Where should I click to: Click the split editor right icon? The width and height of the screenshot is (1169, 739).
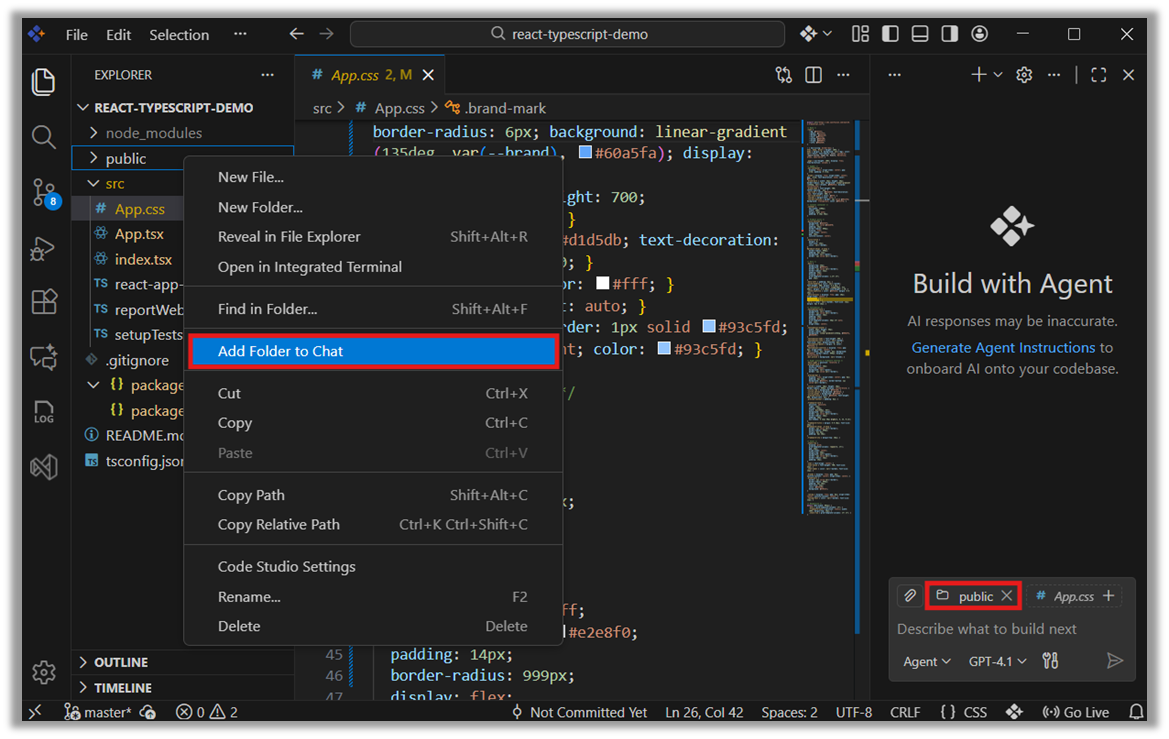[814, 75]
